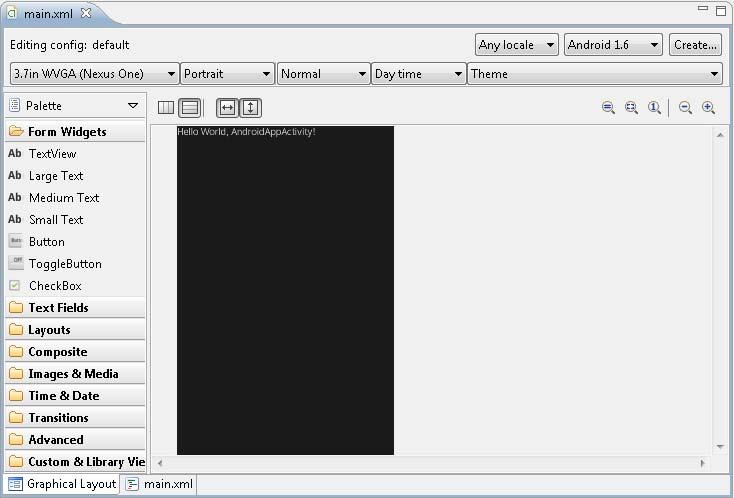Pick the Medium Text widget
This screenshot has width=734, height=498.
(x=75, y=198)
